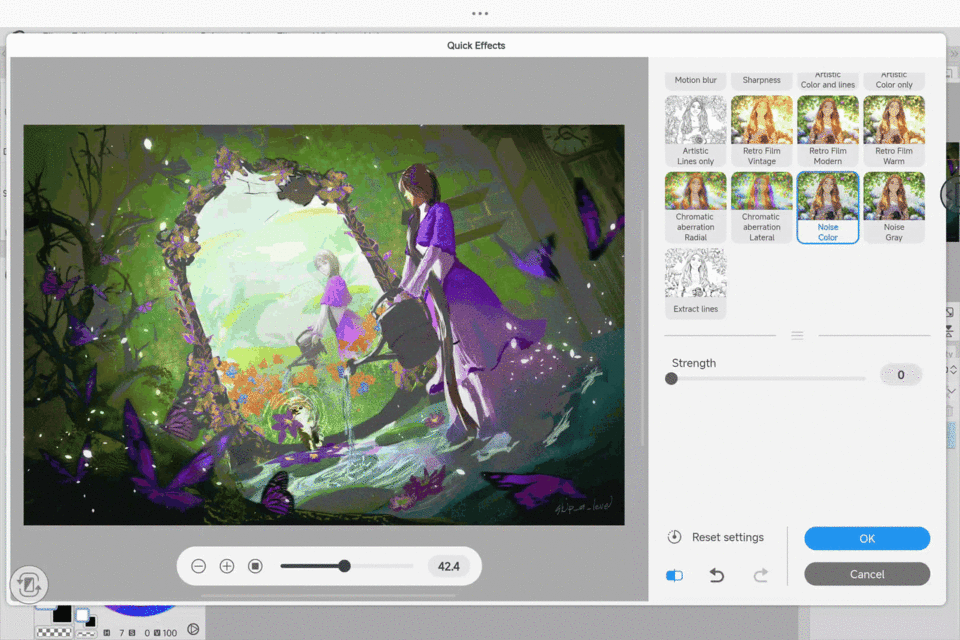Choose the Chromatic aberration Radial effect
Viewport: 960px width, 640px height.
(x=695, y=207)
